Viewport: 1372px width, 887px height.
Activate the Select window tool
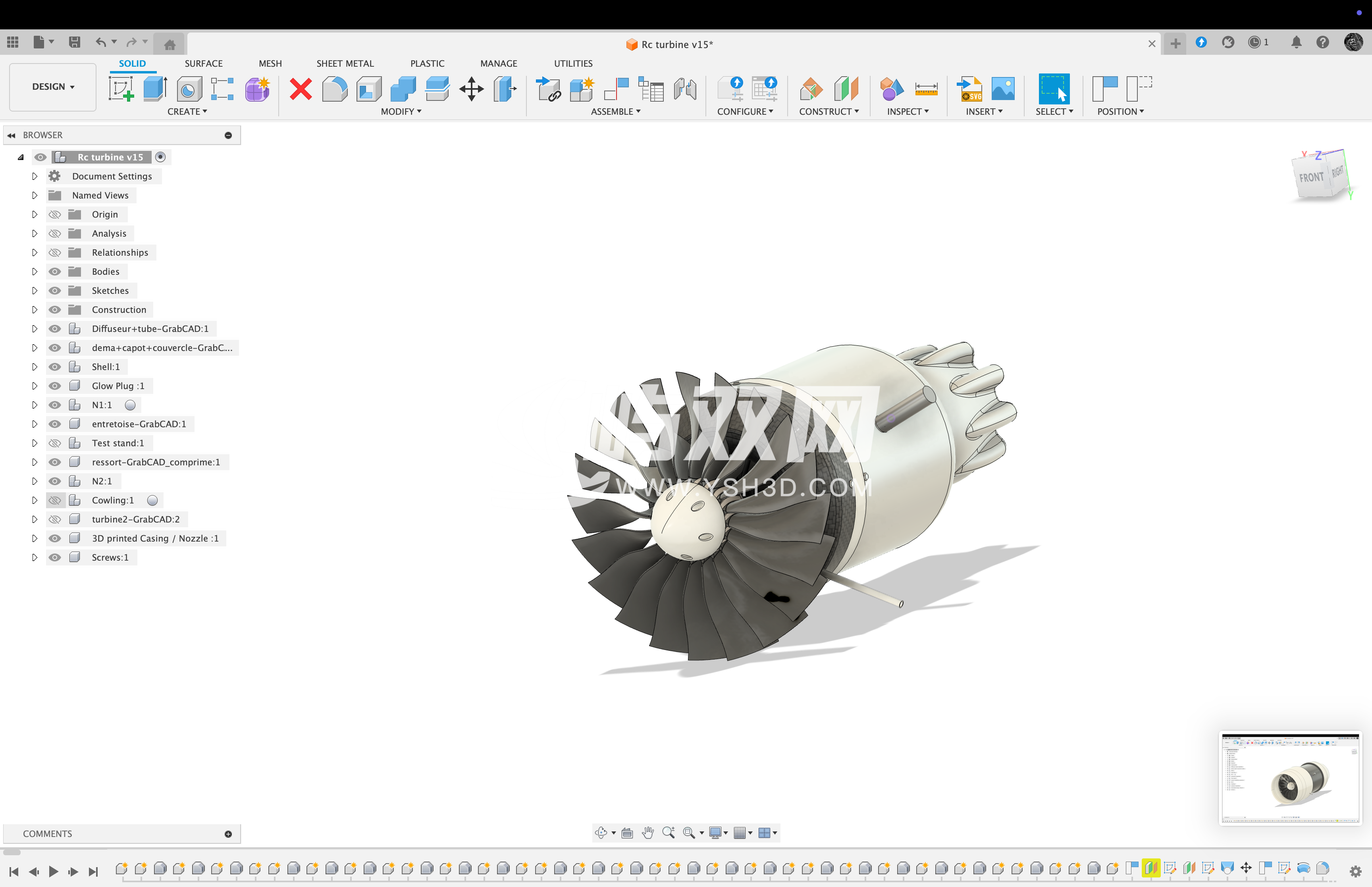(1054, 89)
